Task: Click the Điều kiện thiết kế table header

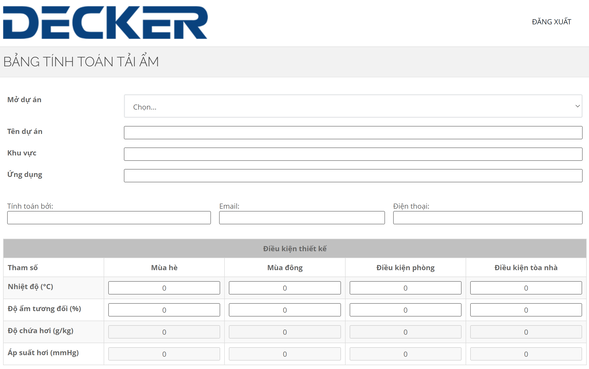Action: pyautogui.click(x=295, y=248)
